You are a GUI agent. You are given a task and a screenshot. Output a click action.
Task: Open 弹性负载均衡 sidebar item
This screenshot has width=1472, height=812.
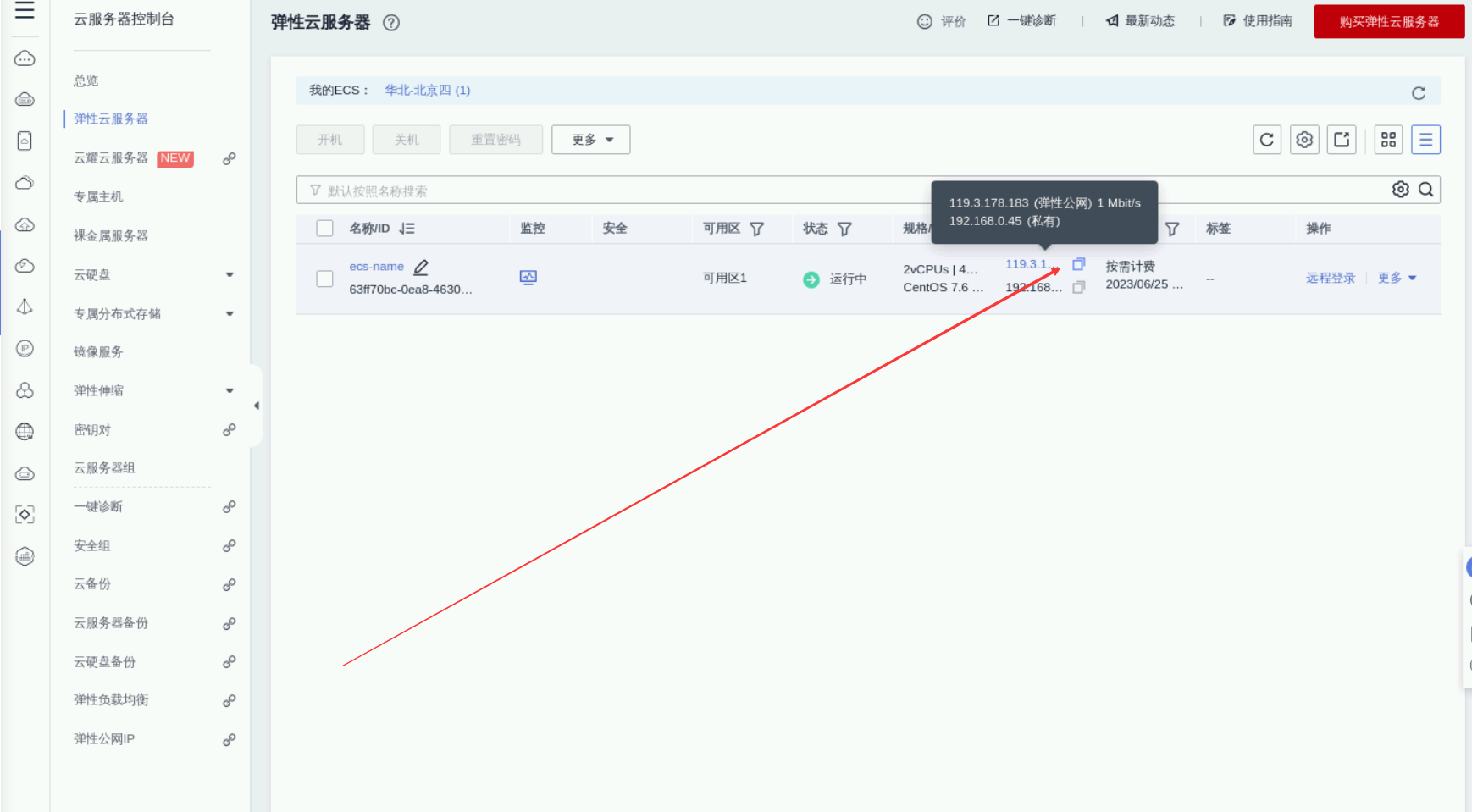click(x=111, y=700)
